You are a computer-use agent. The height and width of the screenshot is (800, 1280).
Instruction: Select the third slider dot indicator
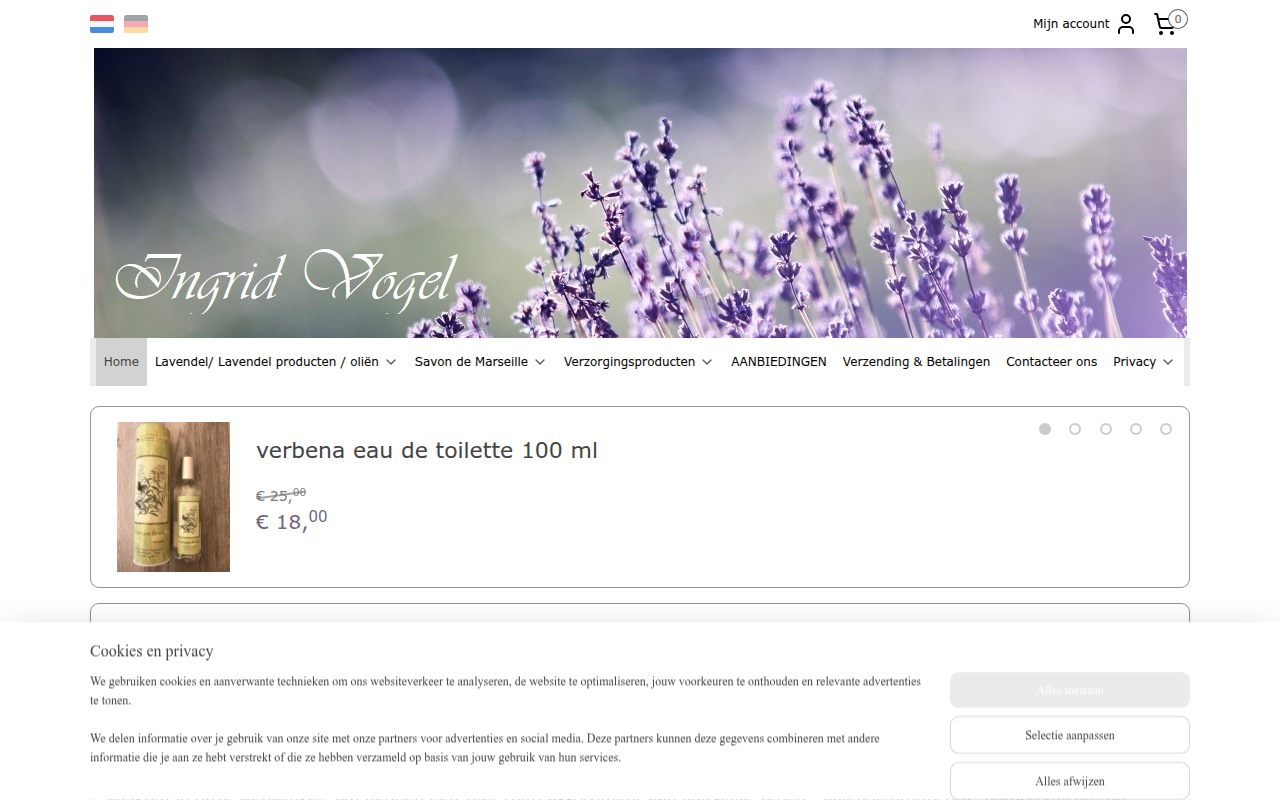(x=1106, y=429)
